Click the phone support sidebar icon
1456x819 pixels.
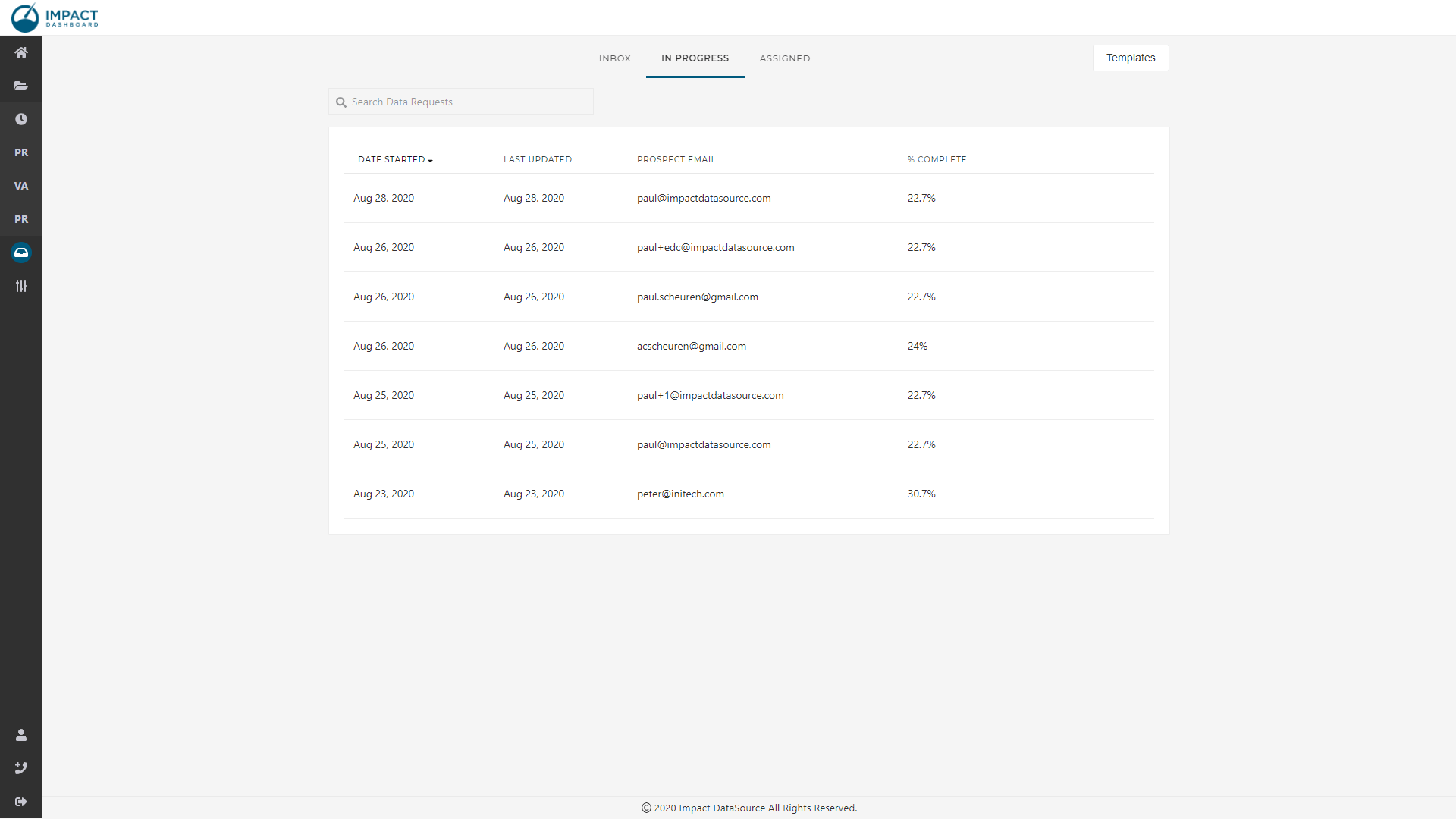[21, 768]
